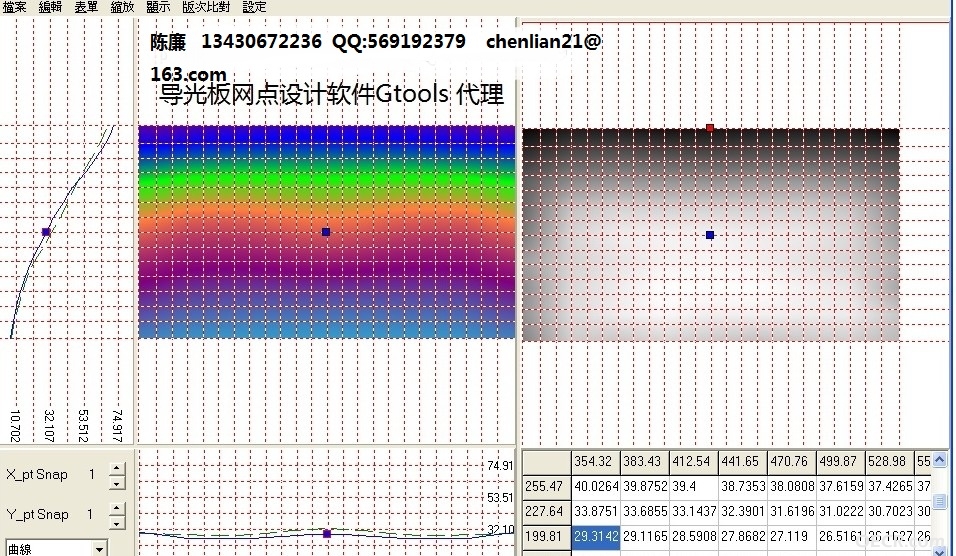
Task: Decrease Y_pt Snap value with down arrow
Action: pyautogui.click(x=117, y=523)
